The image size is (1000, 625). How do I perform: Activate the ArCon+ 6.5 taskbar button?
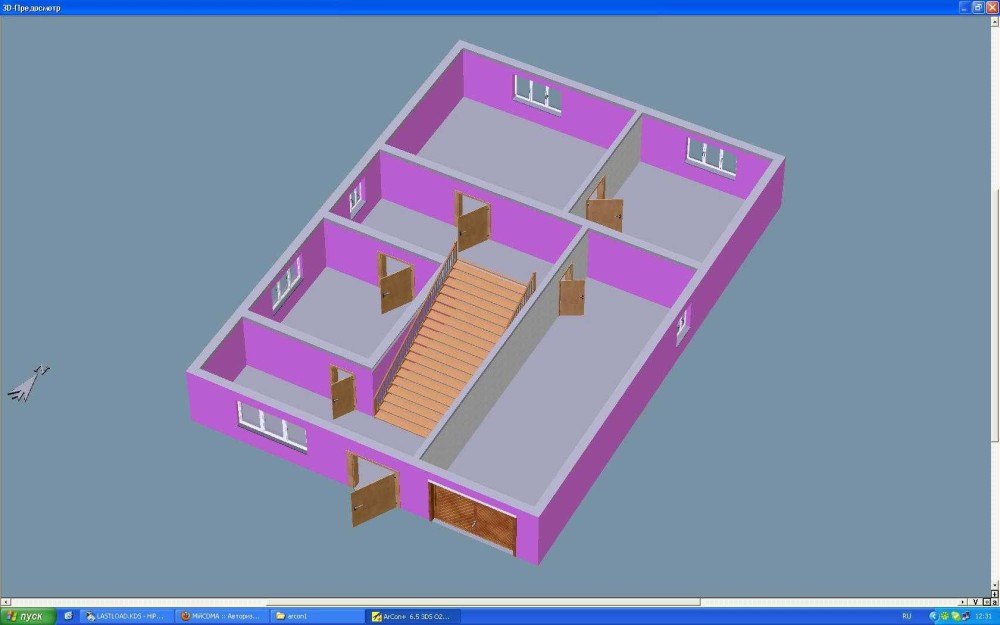point(414,616)
